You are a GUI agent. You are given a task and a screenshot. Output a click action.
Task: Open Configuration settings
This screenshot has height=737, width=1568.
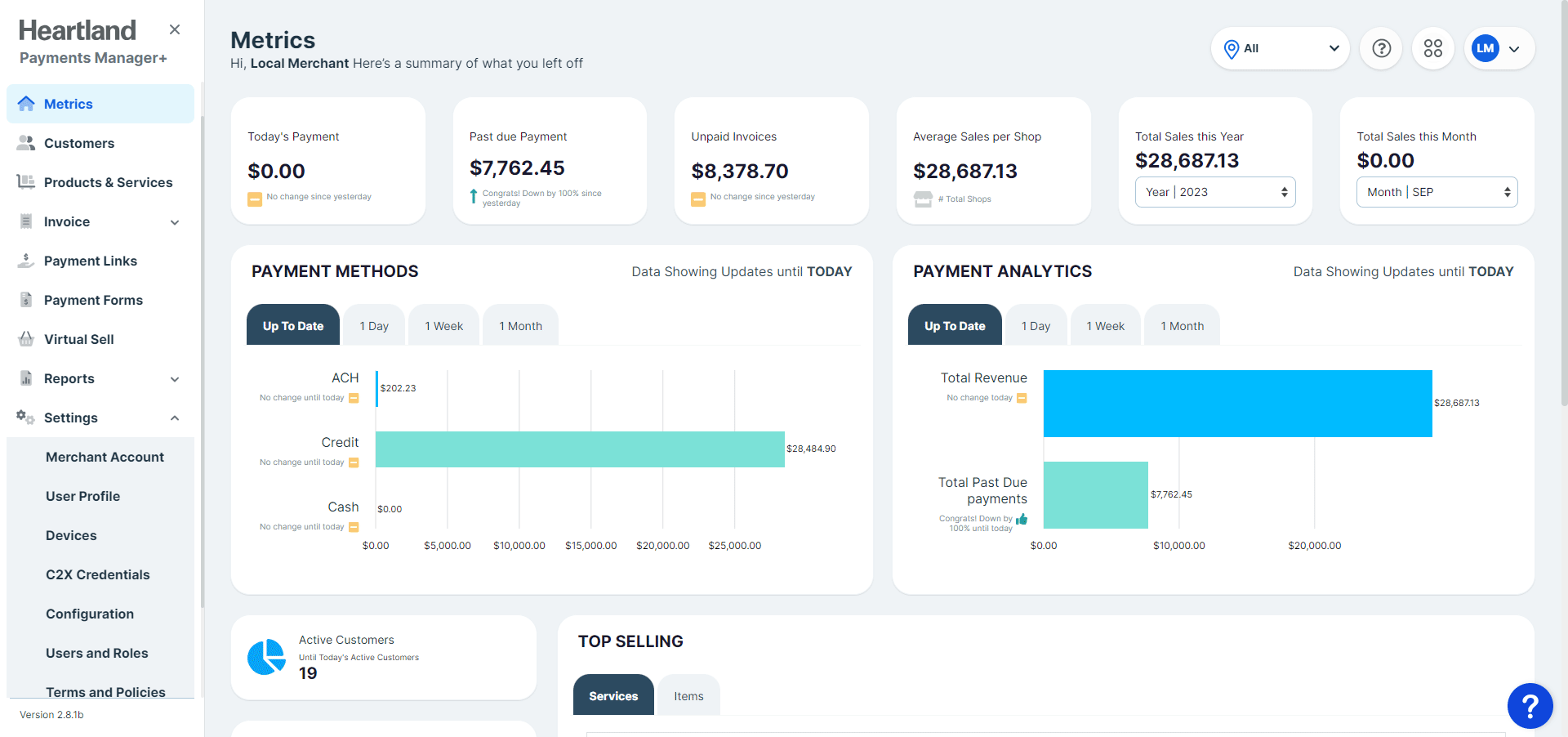tap(90, 614)
